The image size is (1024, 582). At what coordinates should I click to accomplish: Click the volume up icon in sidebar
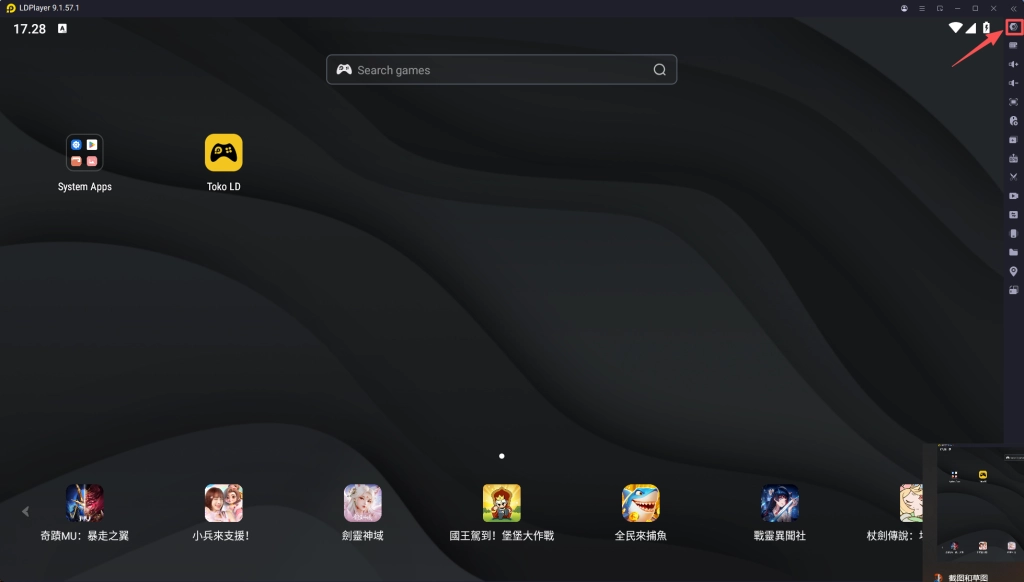tap(1013, 64)
